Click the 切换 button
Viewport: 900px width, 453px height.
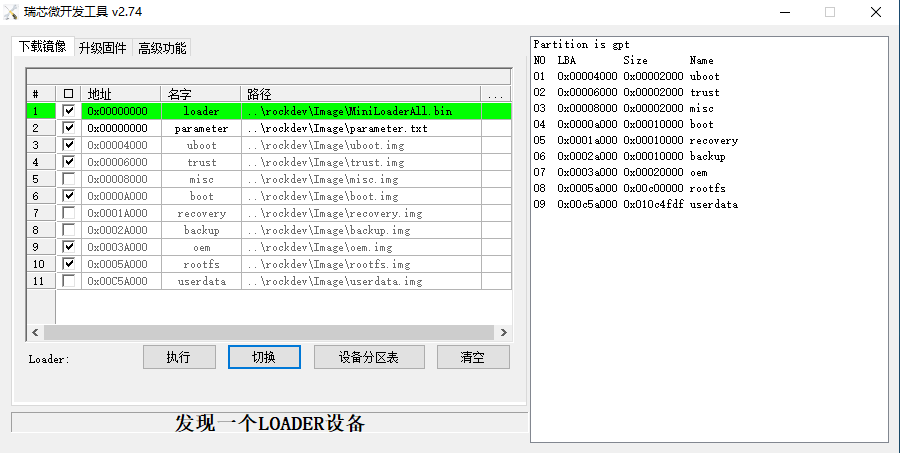coord(264,357)
